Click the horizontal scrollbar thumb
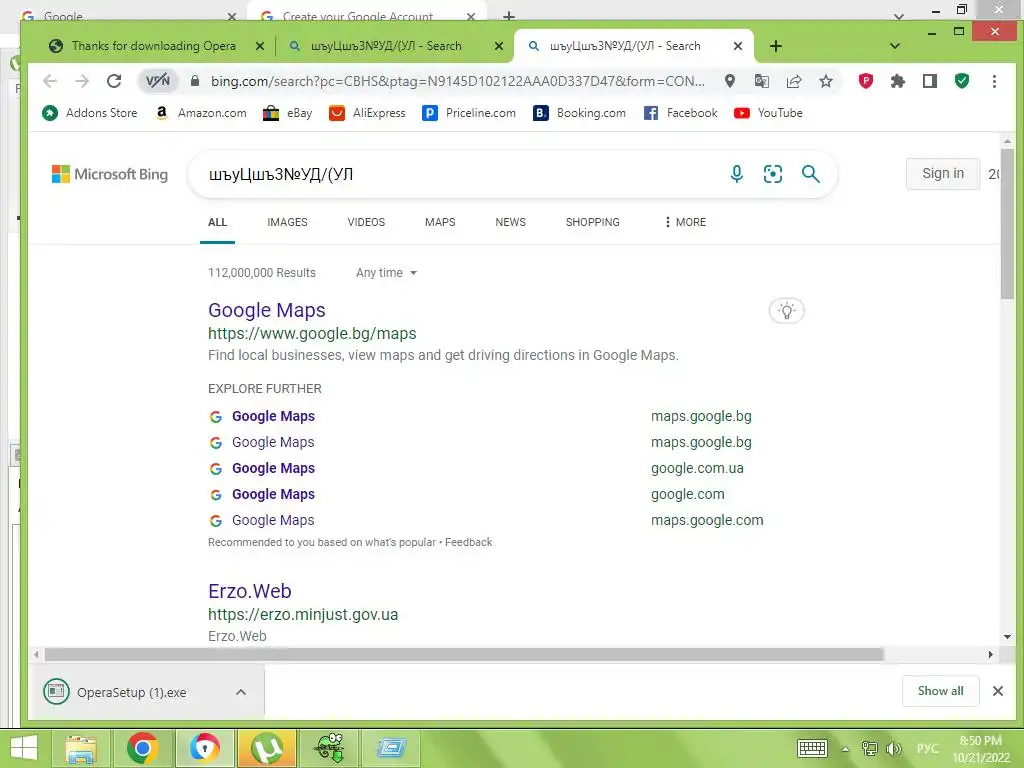Viewport: 1024px width, 768px height. pyautogui.click(x=464, y=654)
